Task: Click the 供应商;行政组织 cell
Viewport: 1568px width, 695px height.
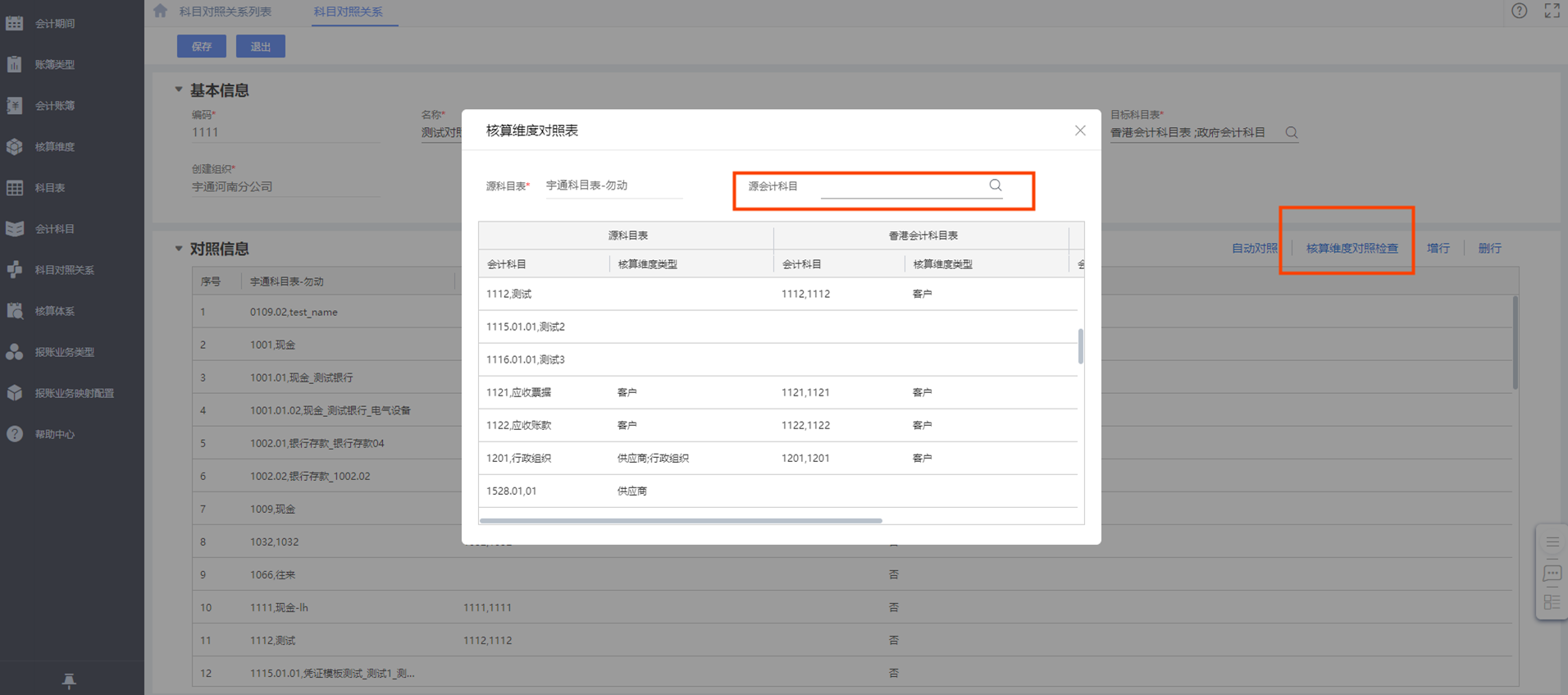Action: click(653, 458)
